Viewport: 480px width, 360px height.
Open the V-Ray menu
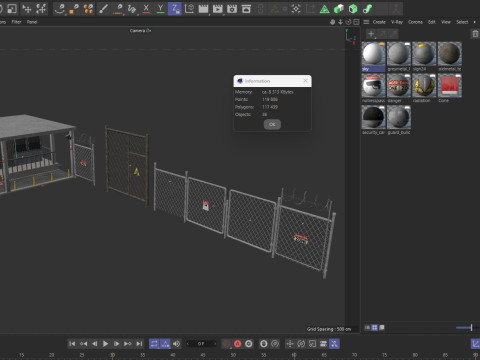click(x=397, y=22)
